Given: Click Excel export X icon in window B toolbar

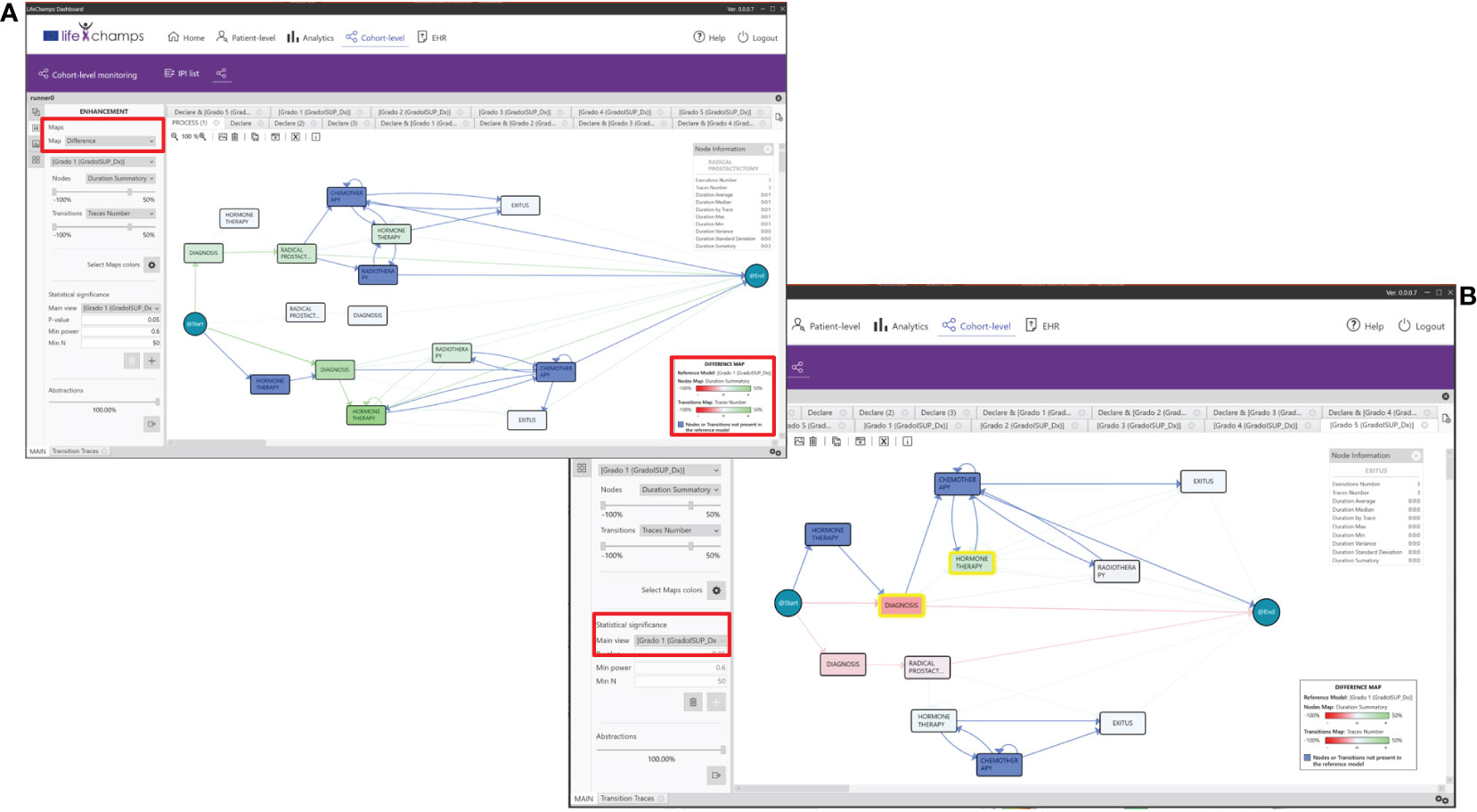Looking at the screenshot, I should click(x=884, y=442).
